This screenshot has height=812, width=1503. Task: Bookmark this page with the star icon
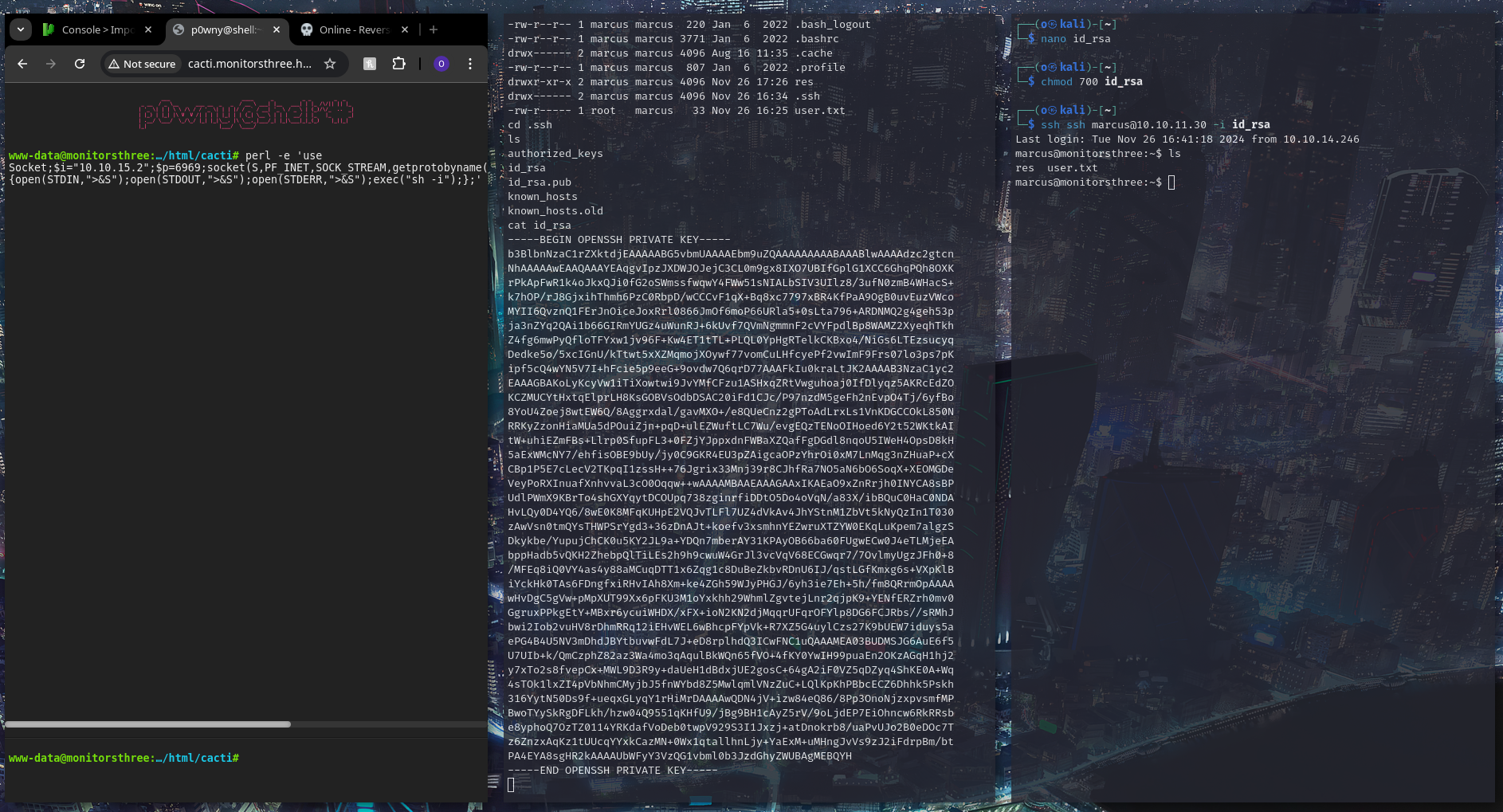[x=330, y=64]
